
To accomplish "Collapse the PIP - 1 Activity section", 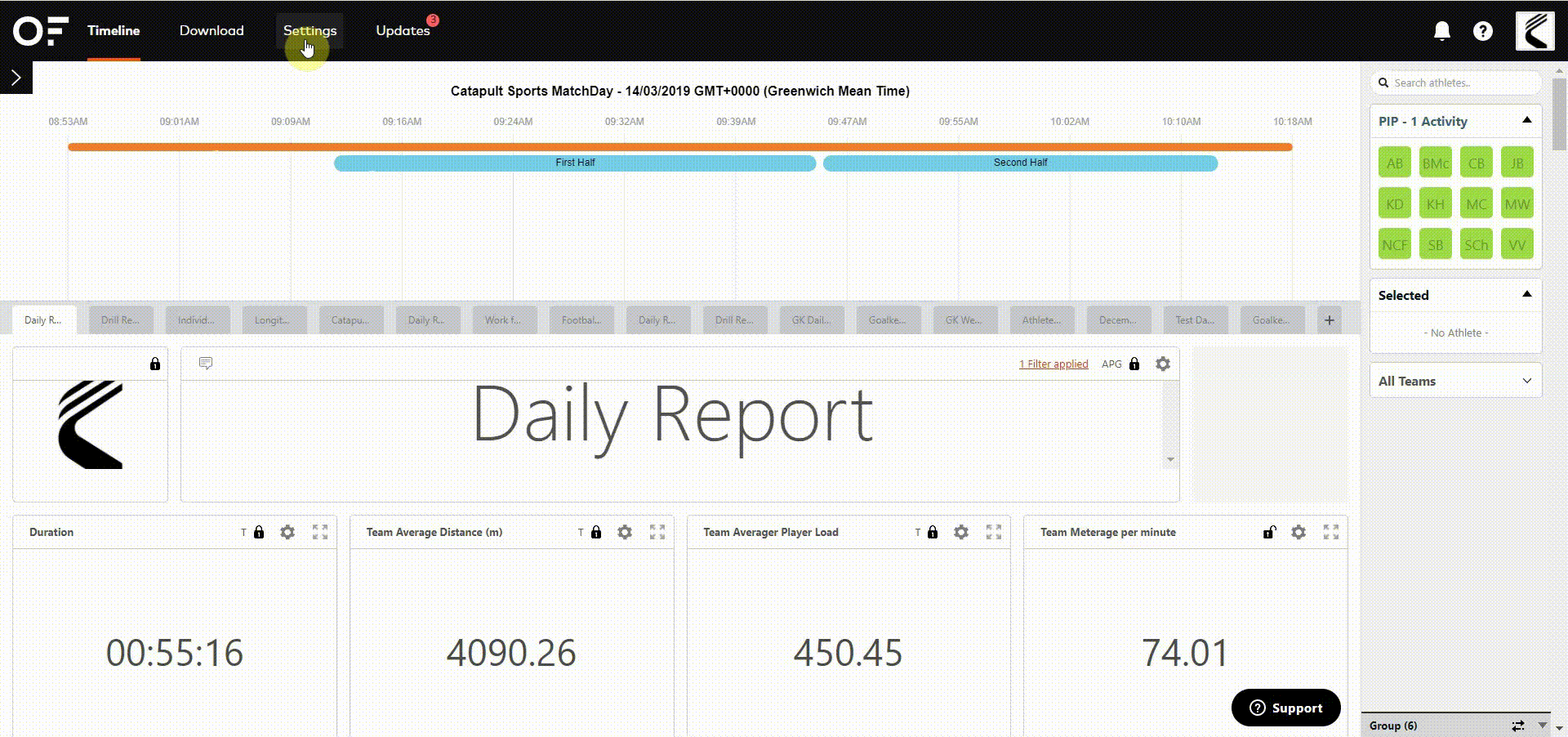I will [1526, 120].
